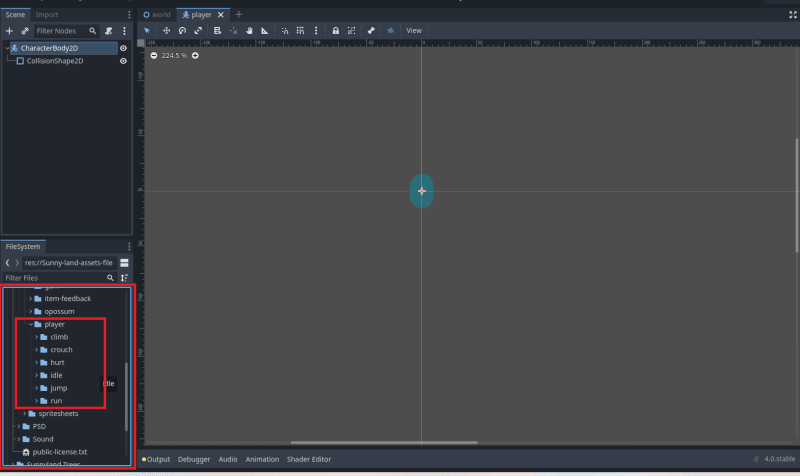Viewport: 800px width, 476px height.
Task: Add a new scene tab with plus
Action: (239, 15)
